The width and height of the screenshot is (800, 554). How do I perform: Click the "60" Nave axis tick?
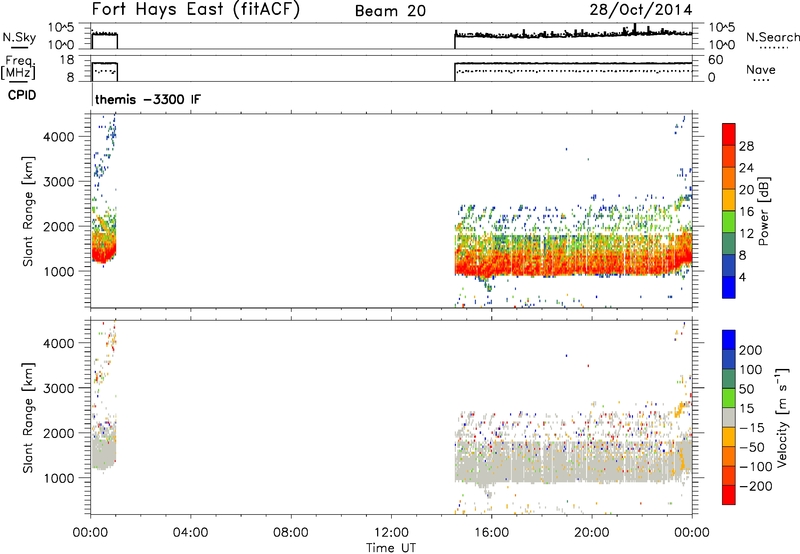[716, 60]
